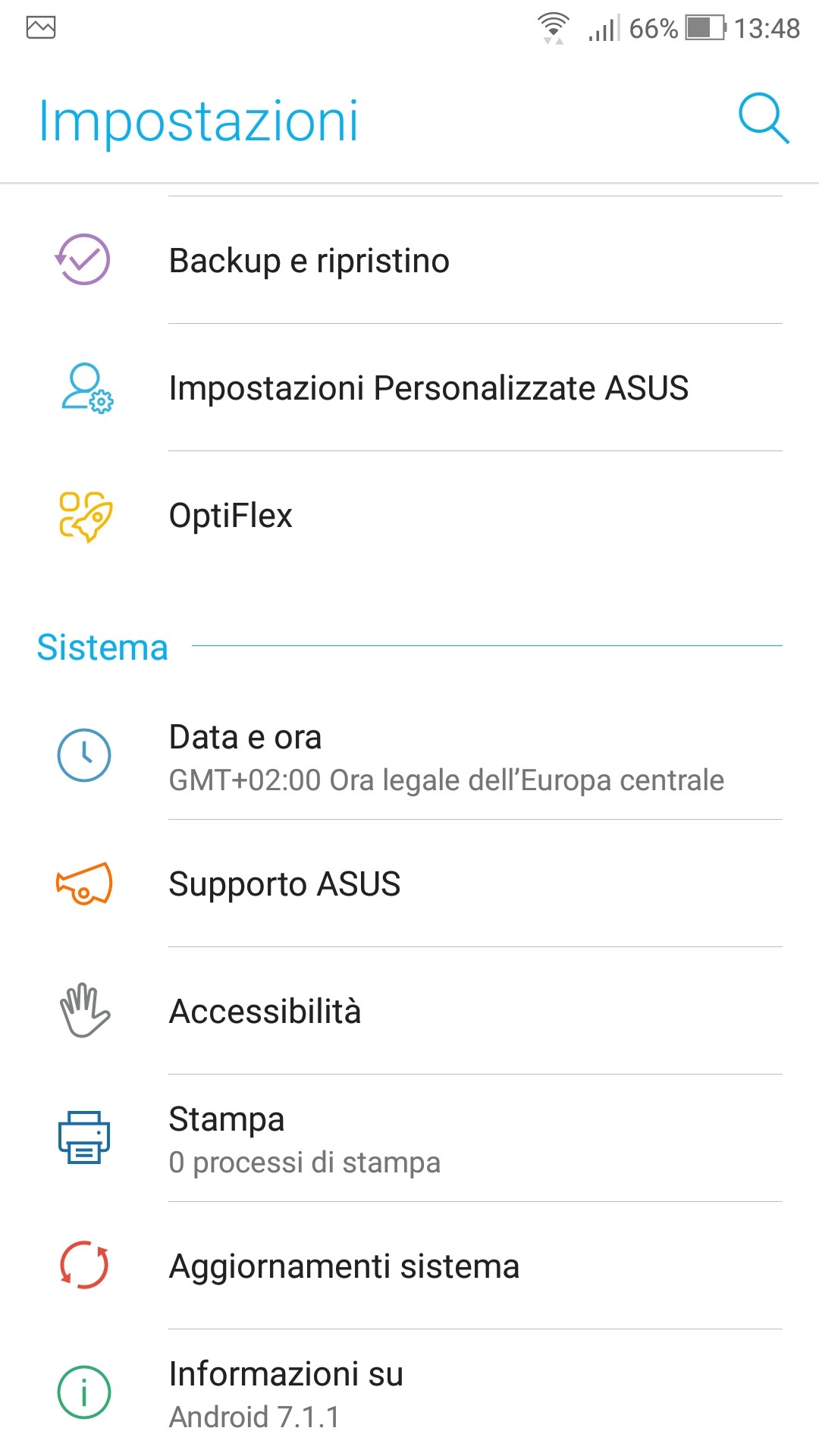The height and width of the screenshot is (1456, 819).
Task: Tap the system update refresh arrows icon
Action: pyautogui.click(x=84, y=1265)
